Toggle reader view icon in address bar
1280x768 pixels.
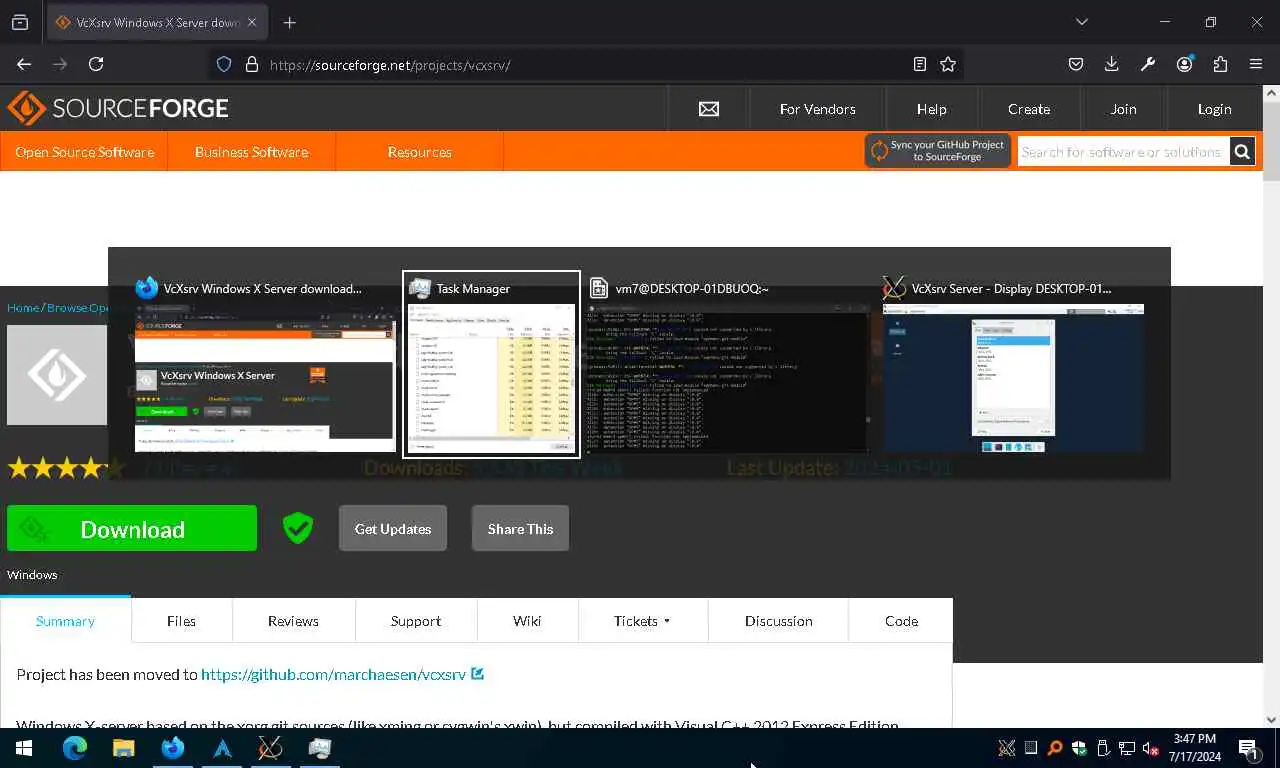pyautogui.click(x=919, y=64)
